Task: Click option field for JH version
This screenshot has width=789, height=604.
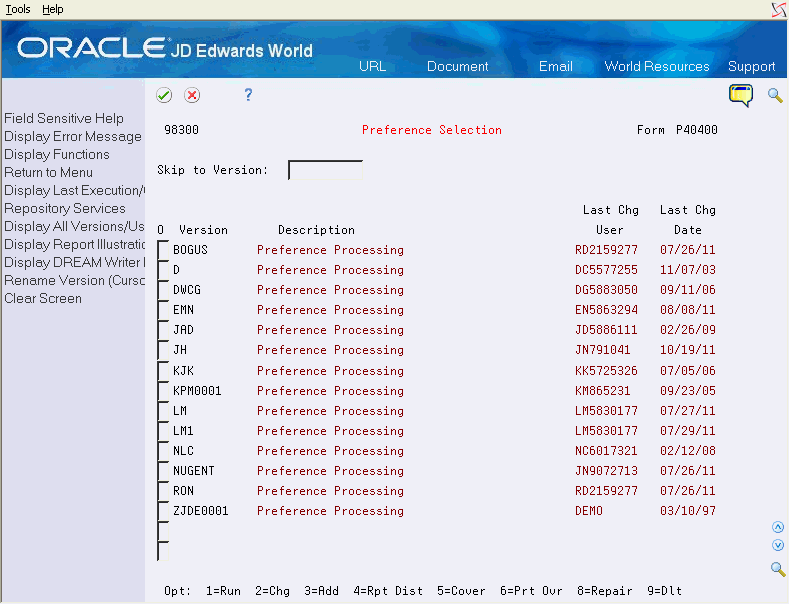Action: [163, 350]
